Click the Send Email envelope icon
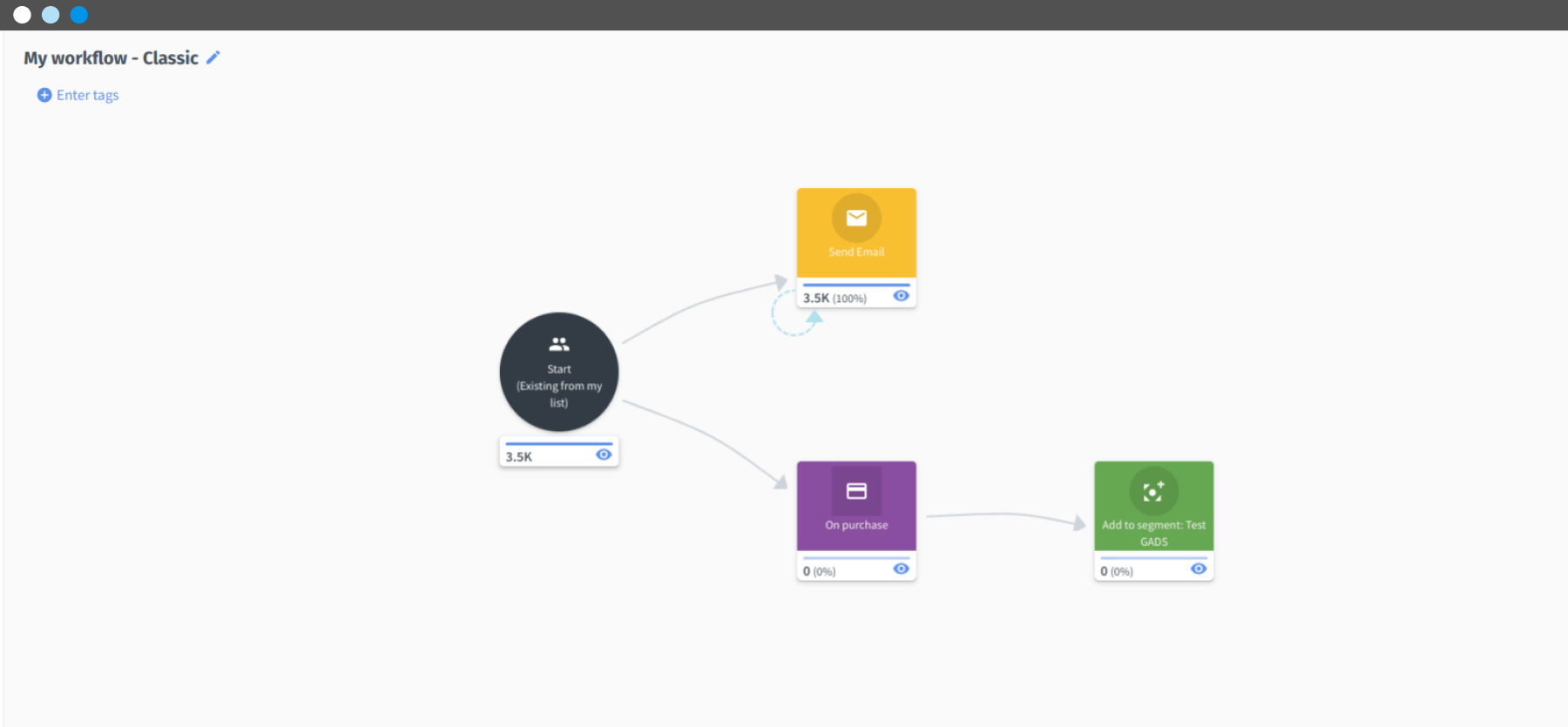Screen dimensions: 1568x727 [x=856, y=218]
